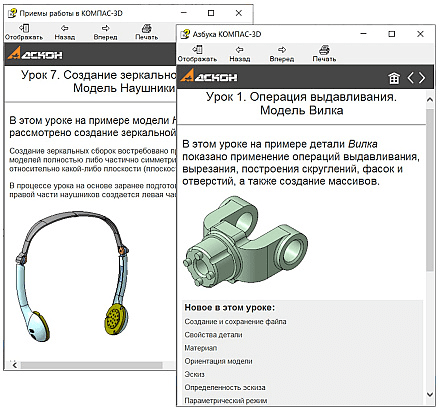Click АСКОН logo in Приемы работы window
The height and width of the screenshot is (411, 440).
click(35, 54)
